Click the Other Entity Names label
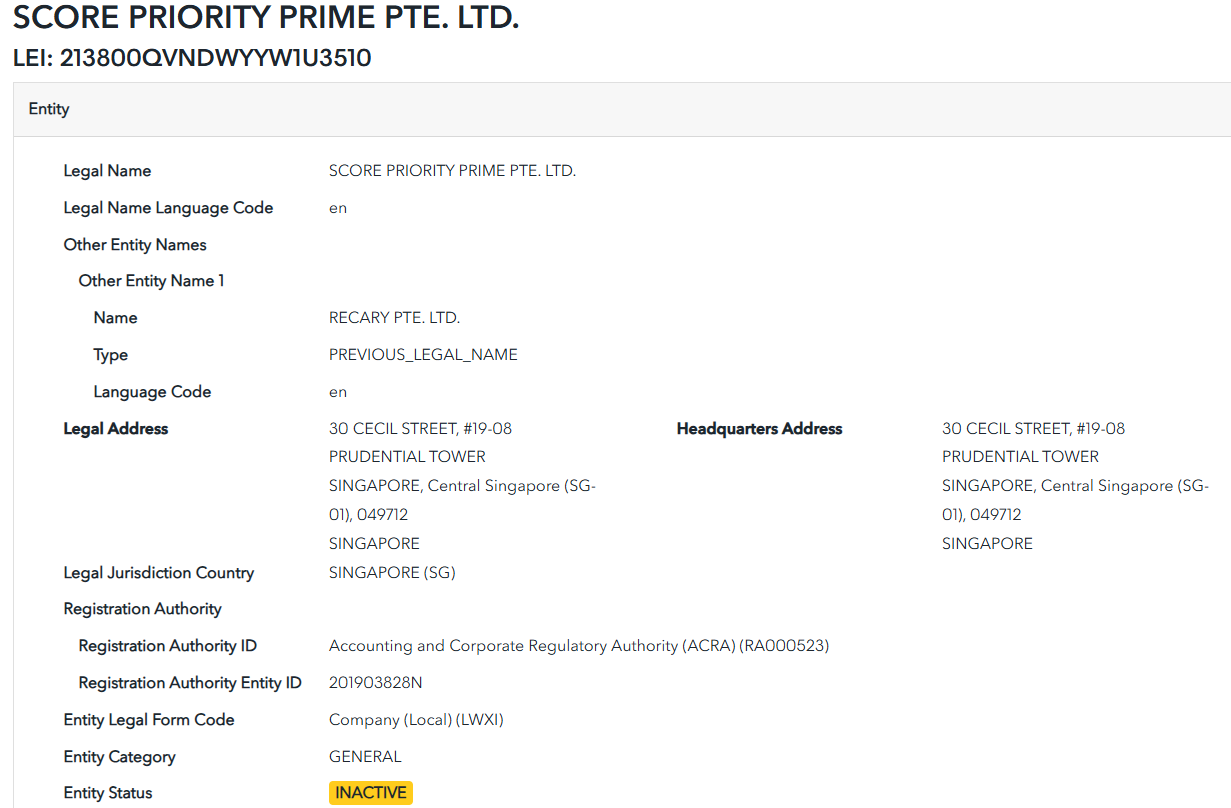Viewport: 1231px width, 808px height. tap(135, 245)
